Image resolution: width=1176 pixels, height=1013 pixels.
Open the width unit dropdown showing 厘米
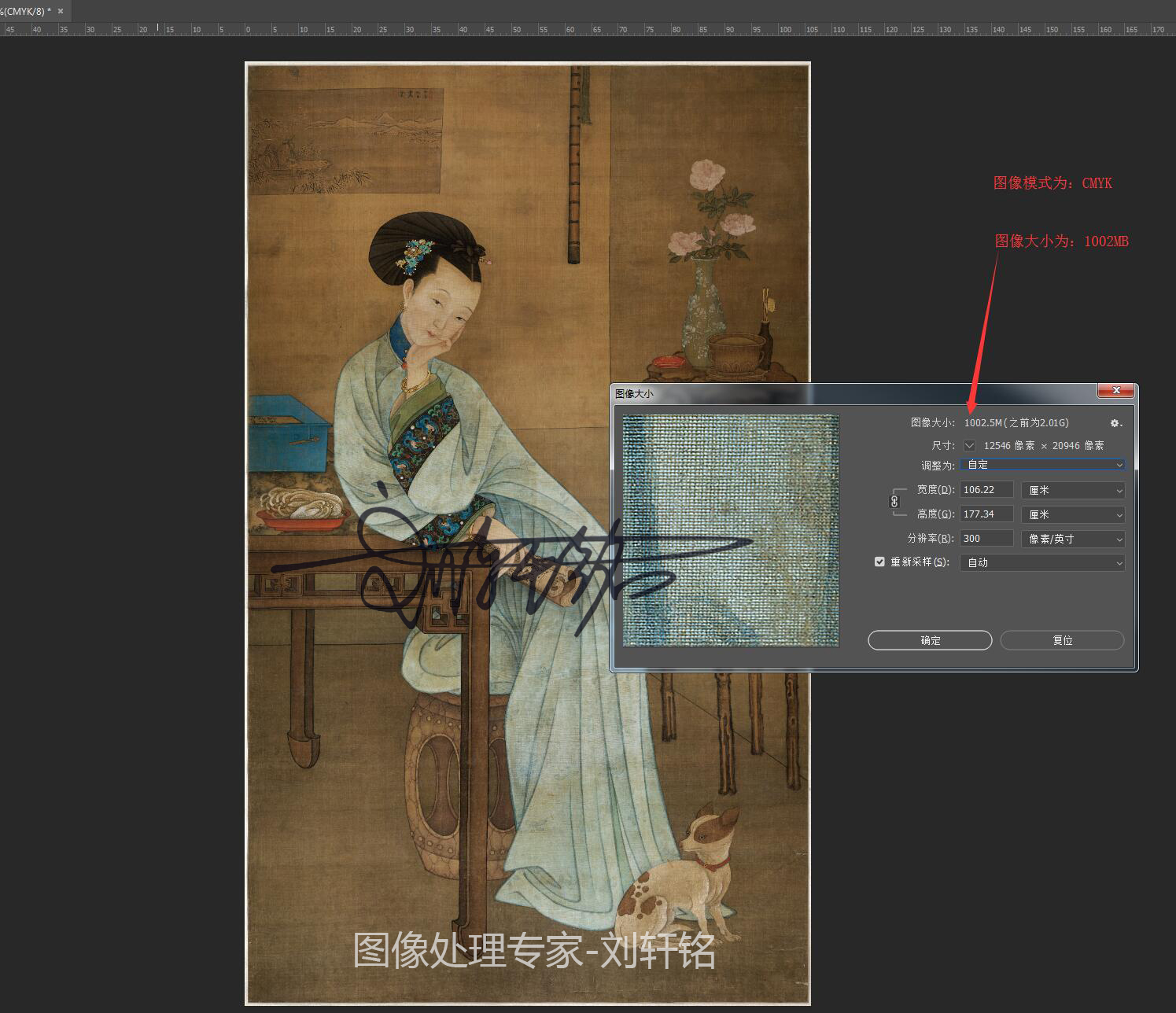pyautogui.click(x=1073, y=490)
